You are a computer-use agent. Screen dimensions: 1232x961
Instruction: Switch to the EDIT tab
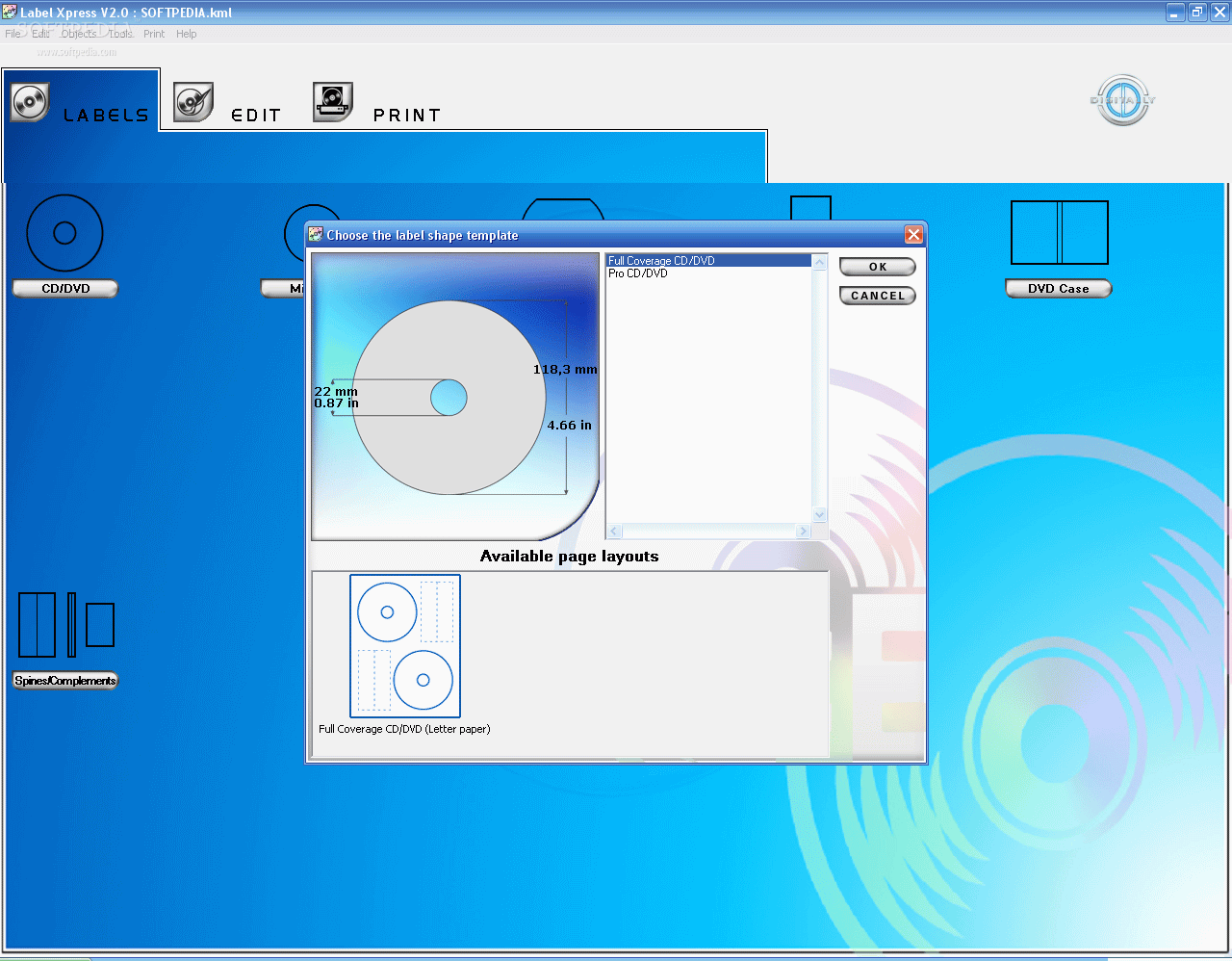[256, 115]
